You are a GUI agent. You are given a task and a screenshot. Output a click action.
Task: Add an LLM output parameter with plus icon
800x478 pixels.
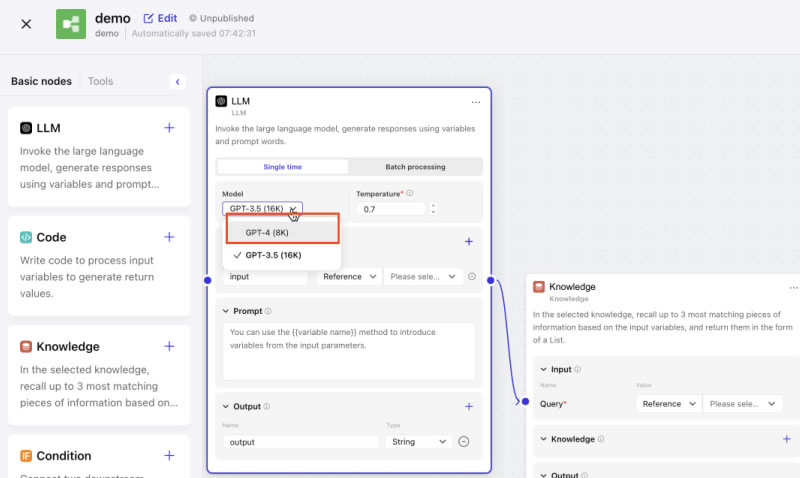pyautogui.click(x=469, y=407)
